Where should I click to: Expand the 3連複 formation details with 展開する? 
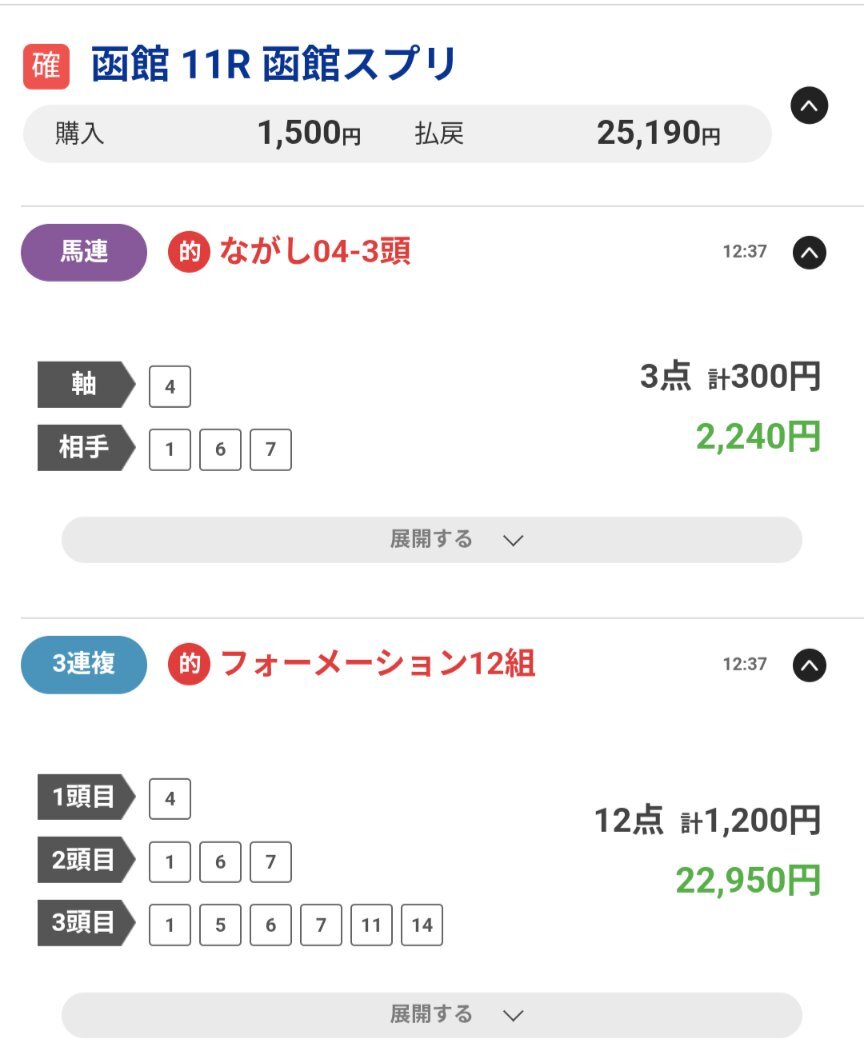432,1015
